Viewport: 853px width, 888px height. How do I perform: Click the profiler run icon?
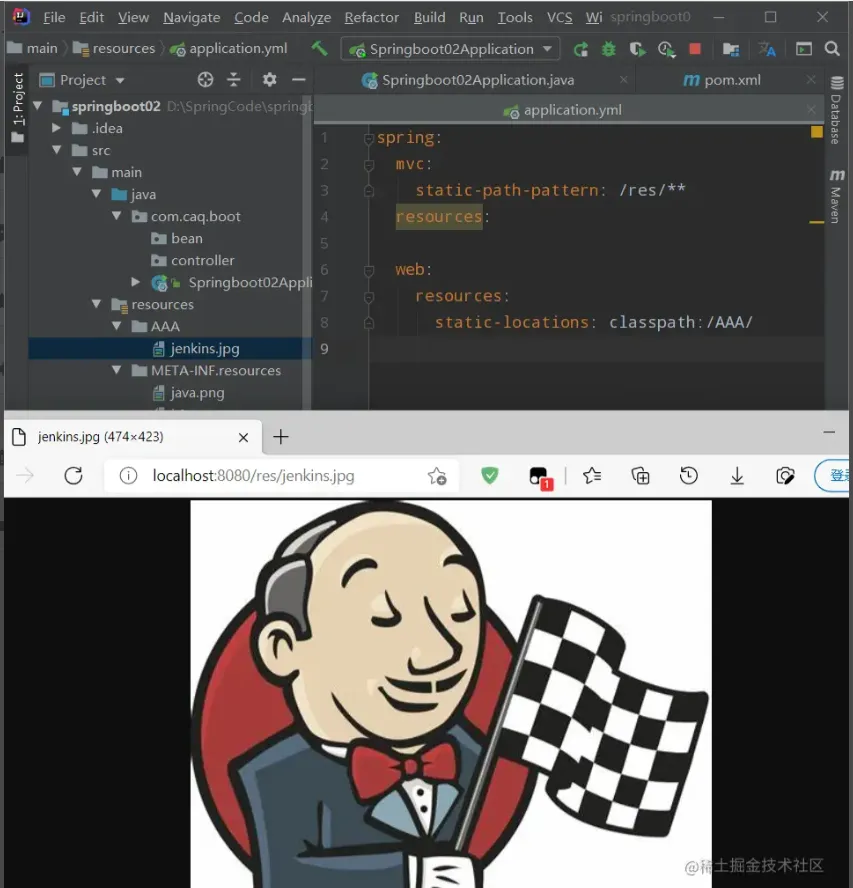(667, 49)
